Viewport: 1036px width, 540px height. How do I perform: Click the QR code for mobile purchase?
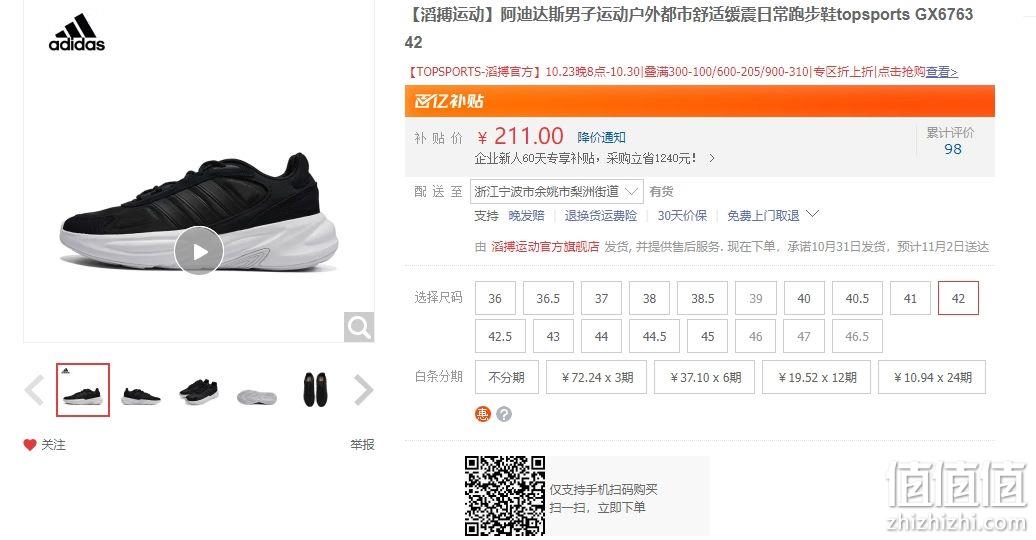point(505,496)
